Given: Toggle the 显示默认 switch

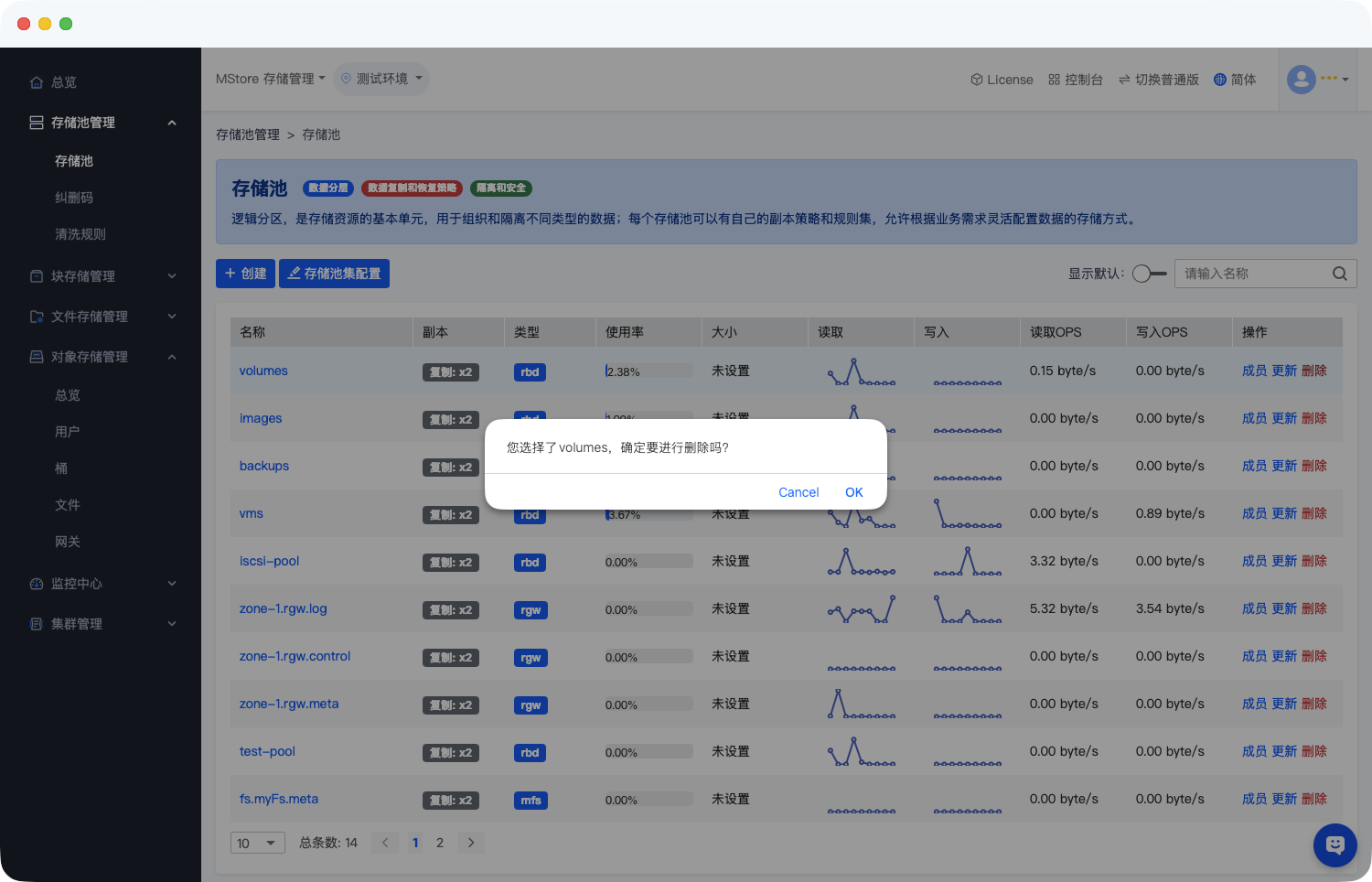Looking at the screenshot, I should pyautogui.click(x=1149, y=274).
